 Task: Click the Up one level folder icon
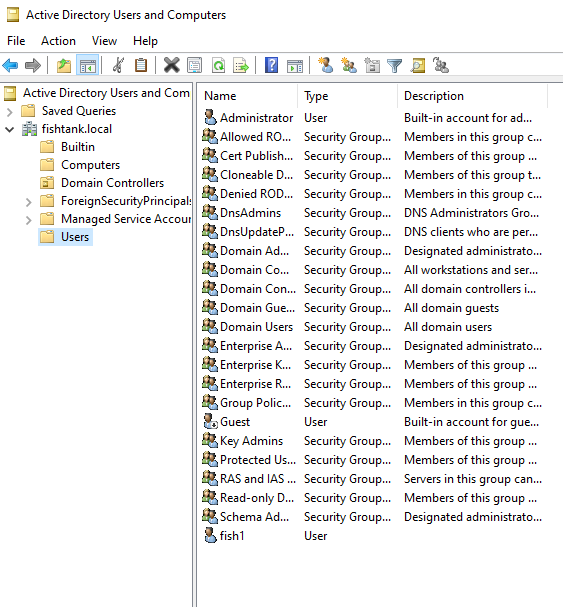point(64,65)
